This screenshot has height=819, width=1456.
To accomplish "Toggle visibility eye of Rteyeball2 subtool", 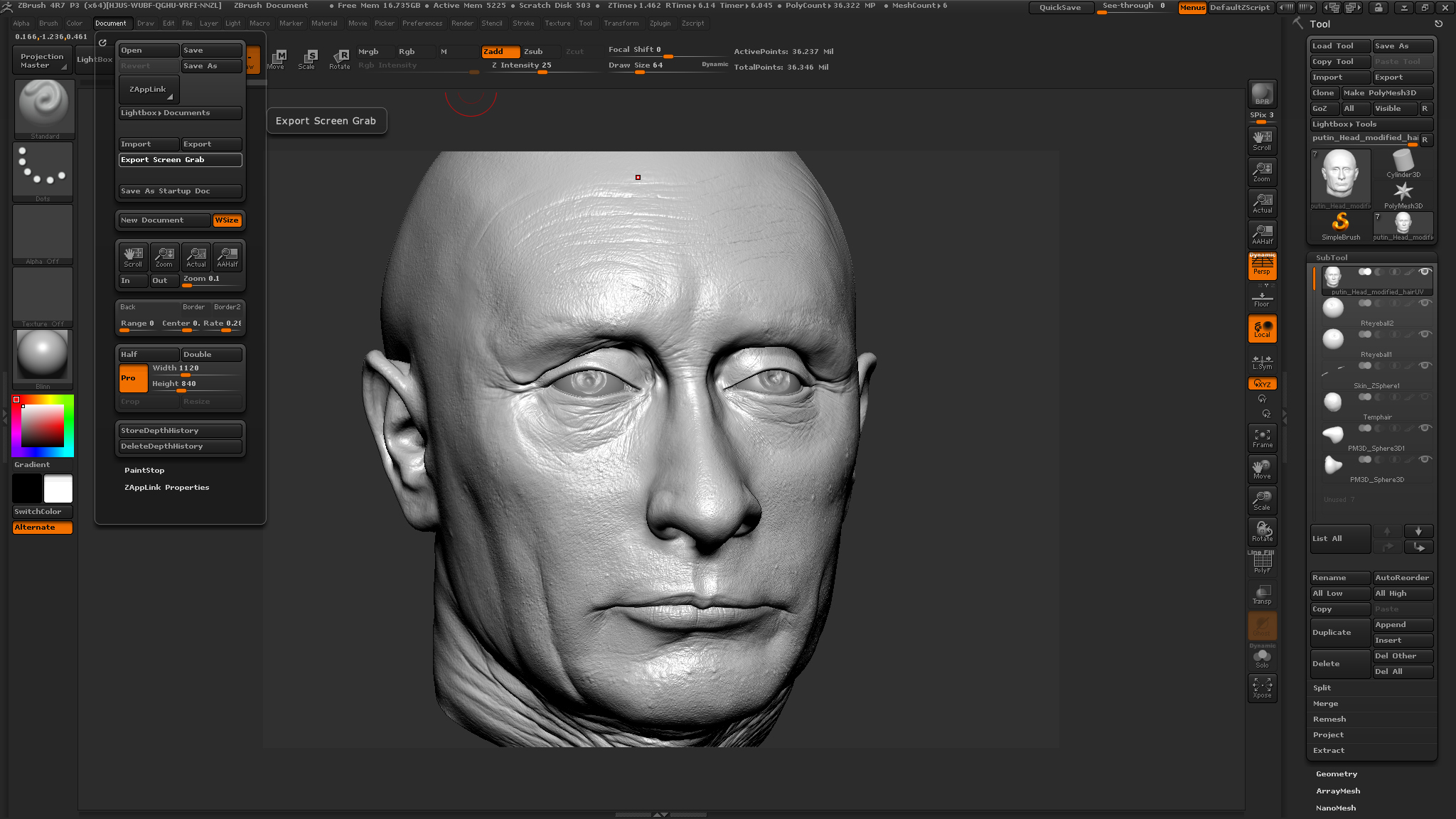I will click(x=1424, y=303).
